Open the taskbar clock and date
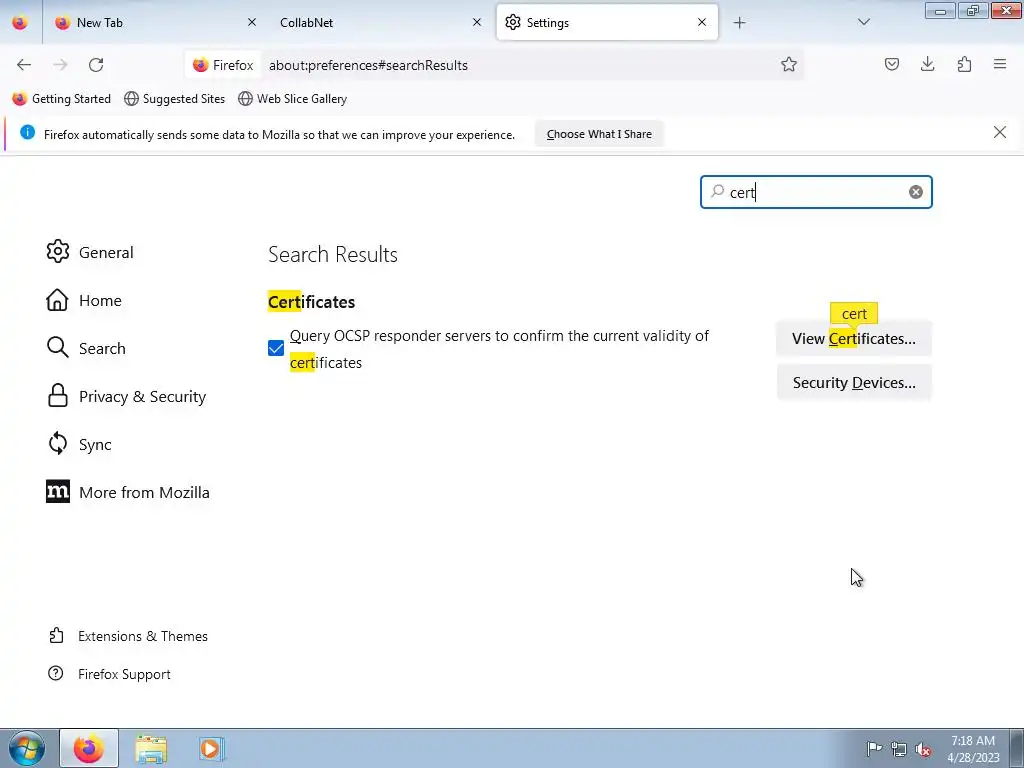This screenshot has width=1024, height=768. 974,749
